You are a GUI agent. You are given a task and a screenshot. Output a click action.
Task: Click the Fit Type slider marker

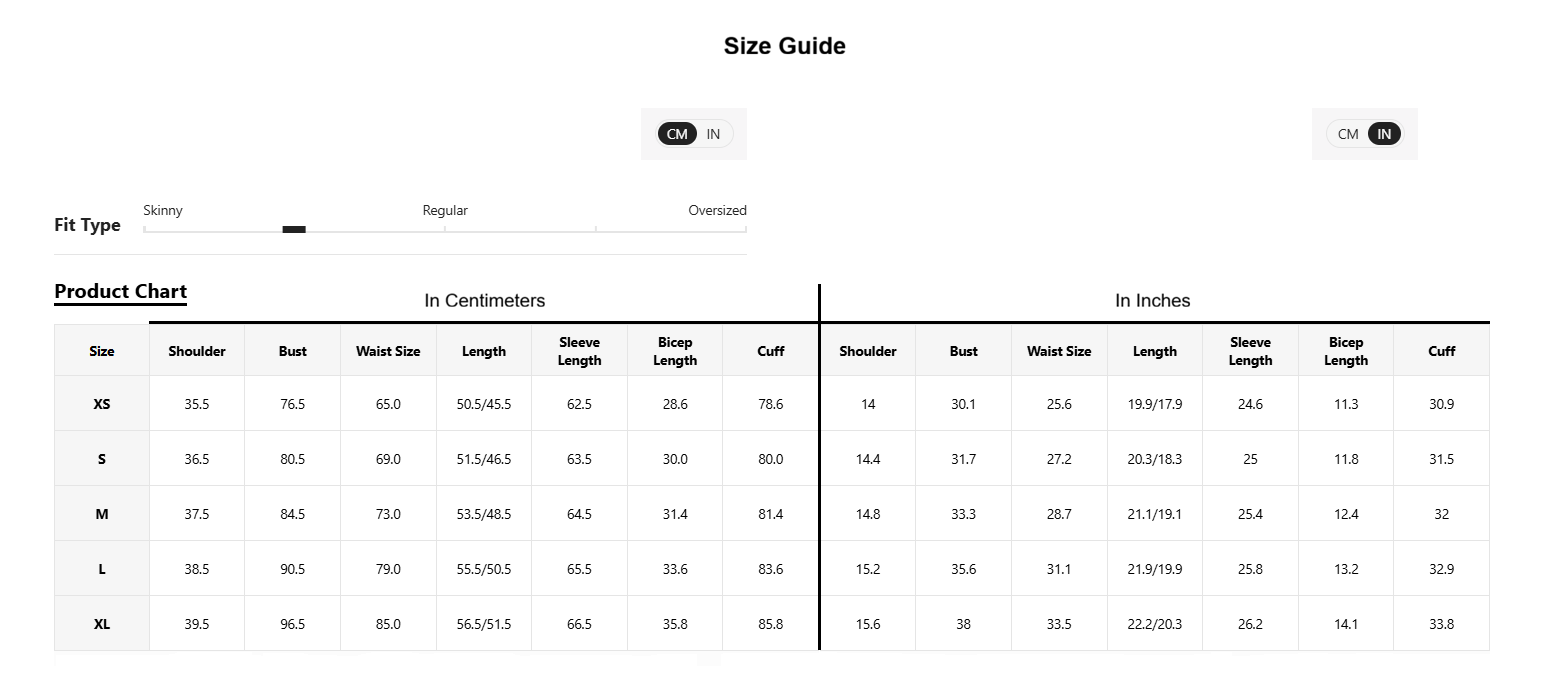[x=294, y=229]
